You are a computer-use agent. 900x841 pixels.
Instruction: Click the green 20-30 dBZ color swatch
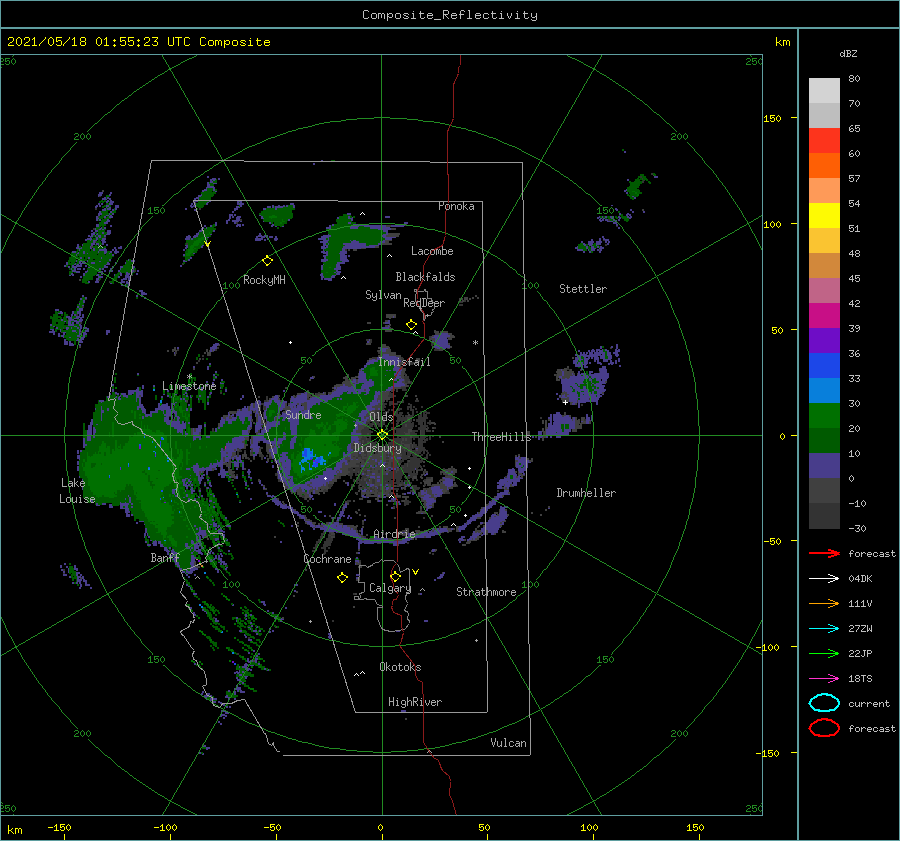824,416
